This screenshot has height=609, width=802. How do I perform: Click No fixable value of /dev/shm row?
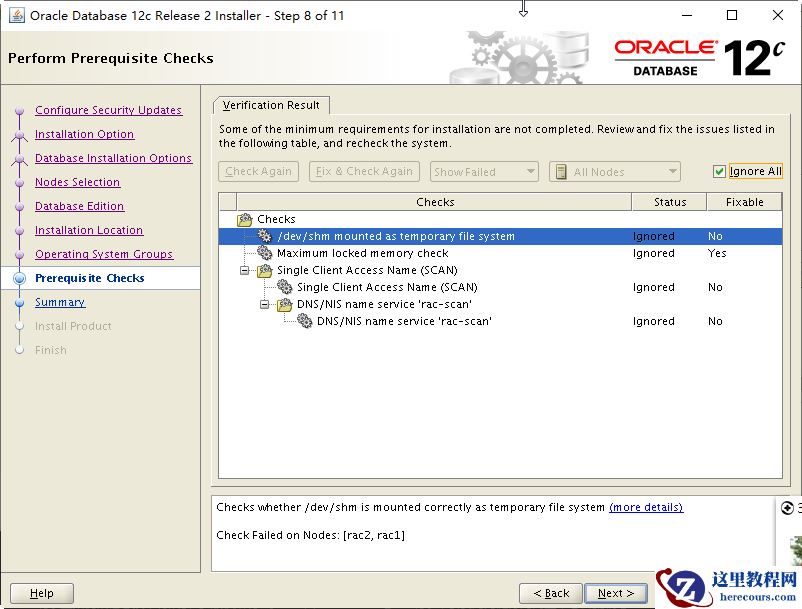pos(715,236)
